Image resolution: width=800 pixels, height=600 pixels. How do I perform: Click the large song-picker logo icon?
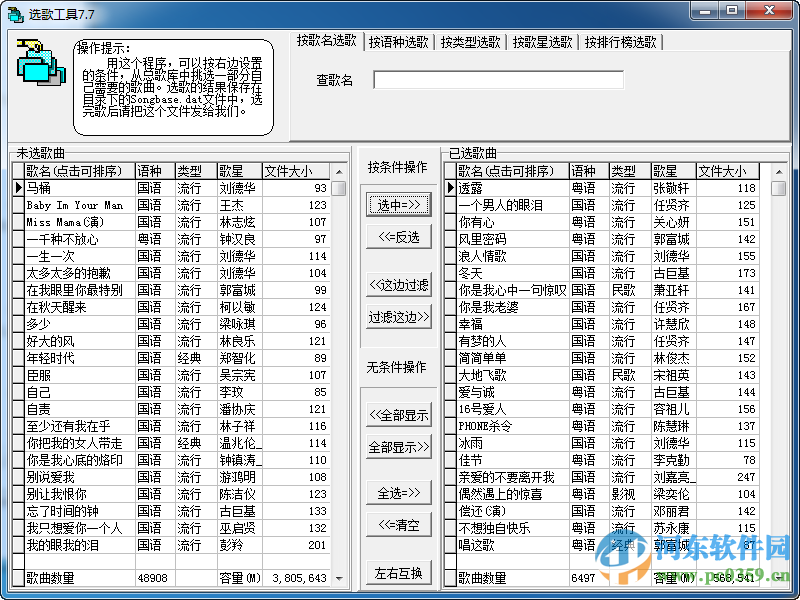(41, 62)
